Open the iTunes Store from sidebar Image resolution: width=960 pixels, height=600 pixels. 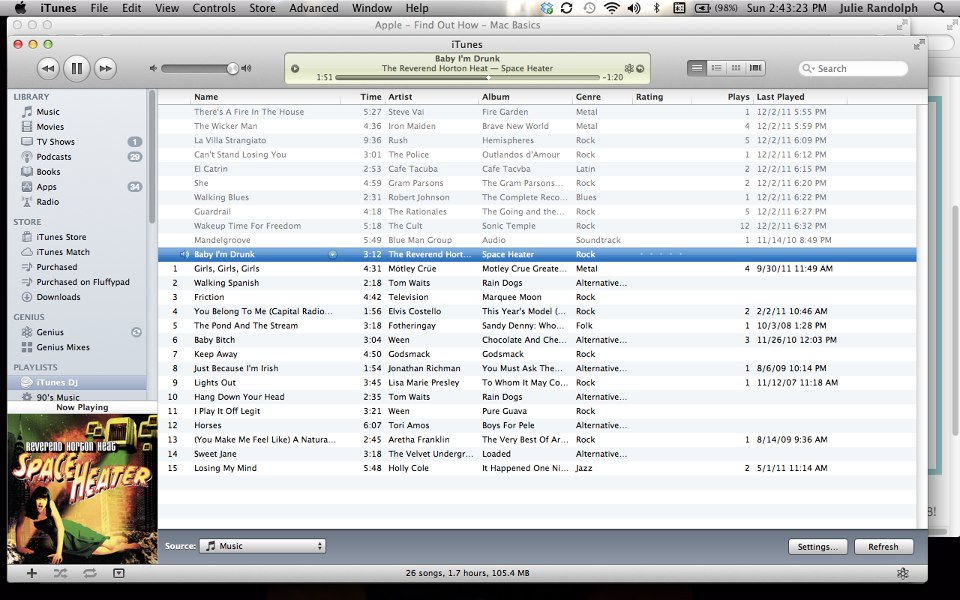(x=61, y=237)
